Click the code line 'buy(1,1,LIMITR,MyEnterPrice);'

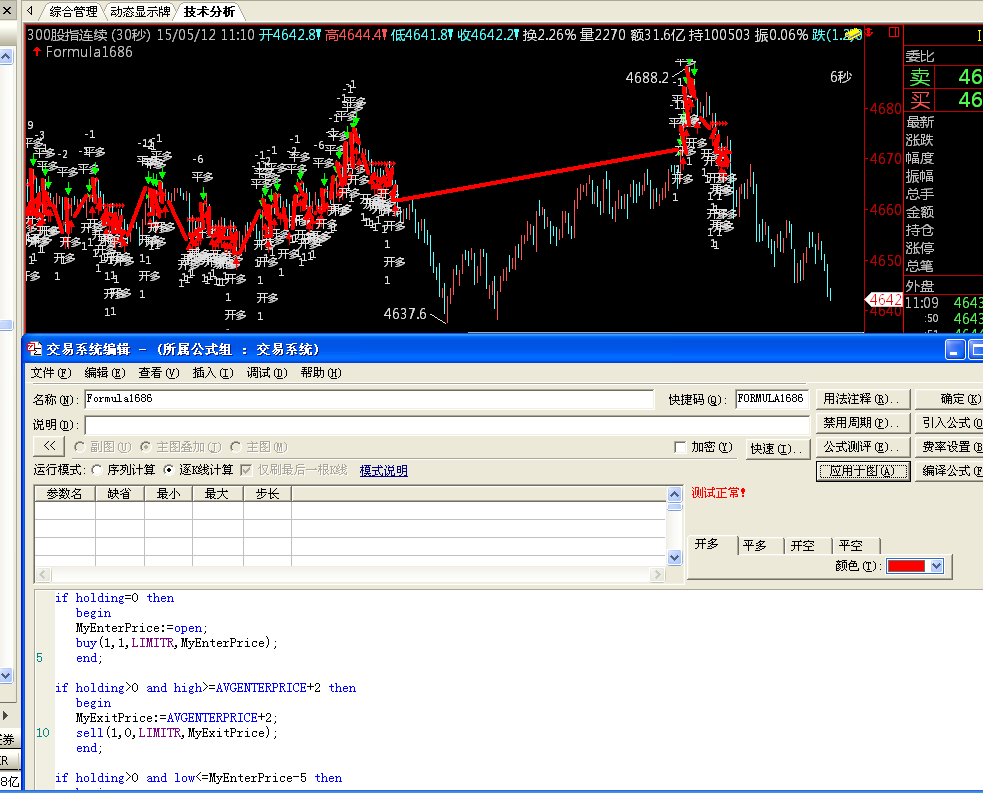[x=177, y=643]
